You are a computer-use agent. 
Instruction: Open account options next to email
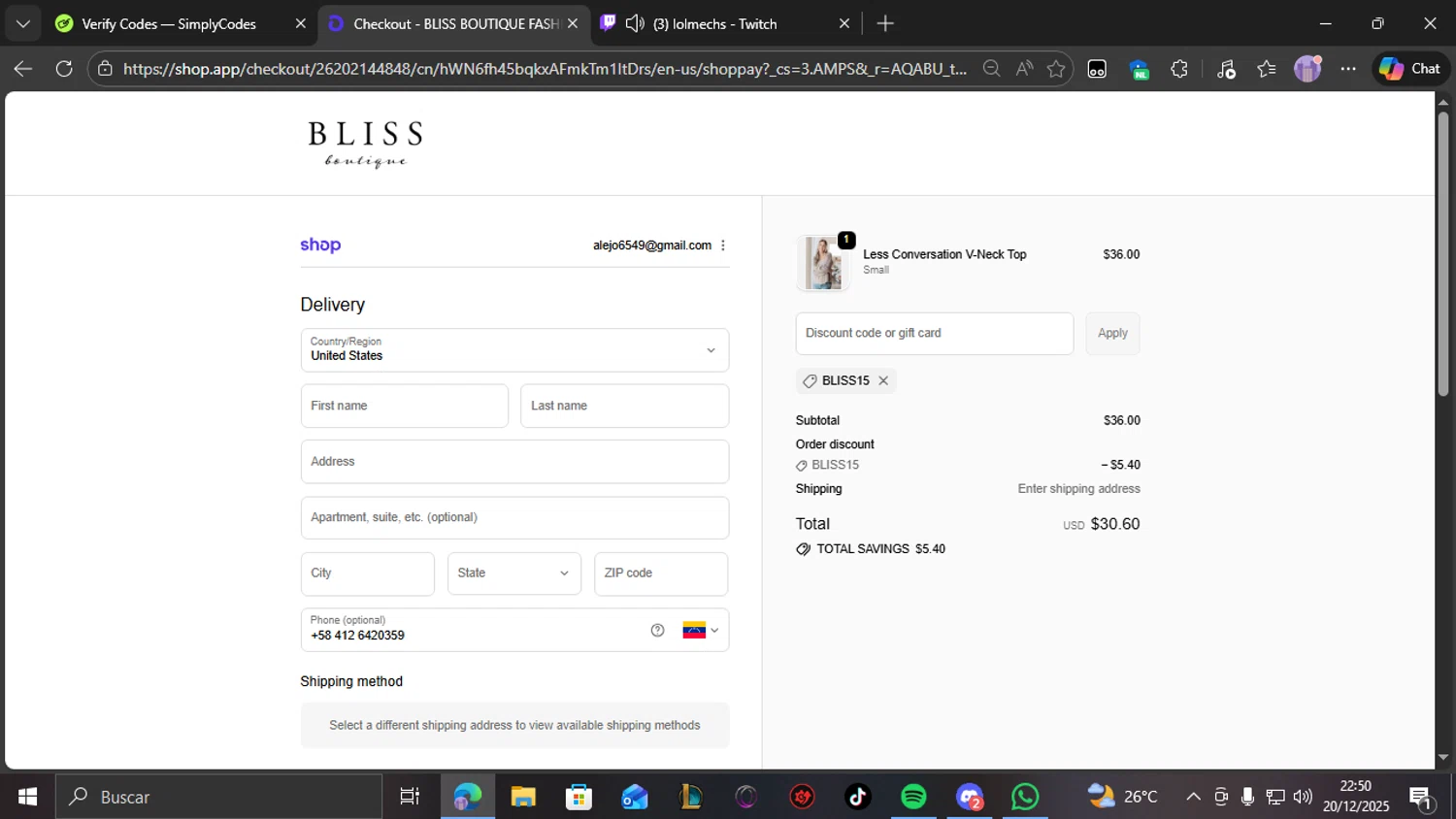(723, 246)
